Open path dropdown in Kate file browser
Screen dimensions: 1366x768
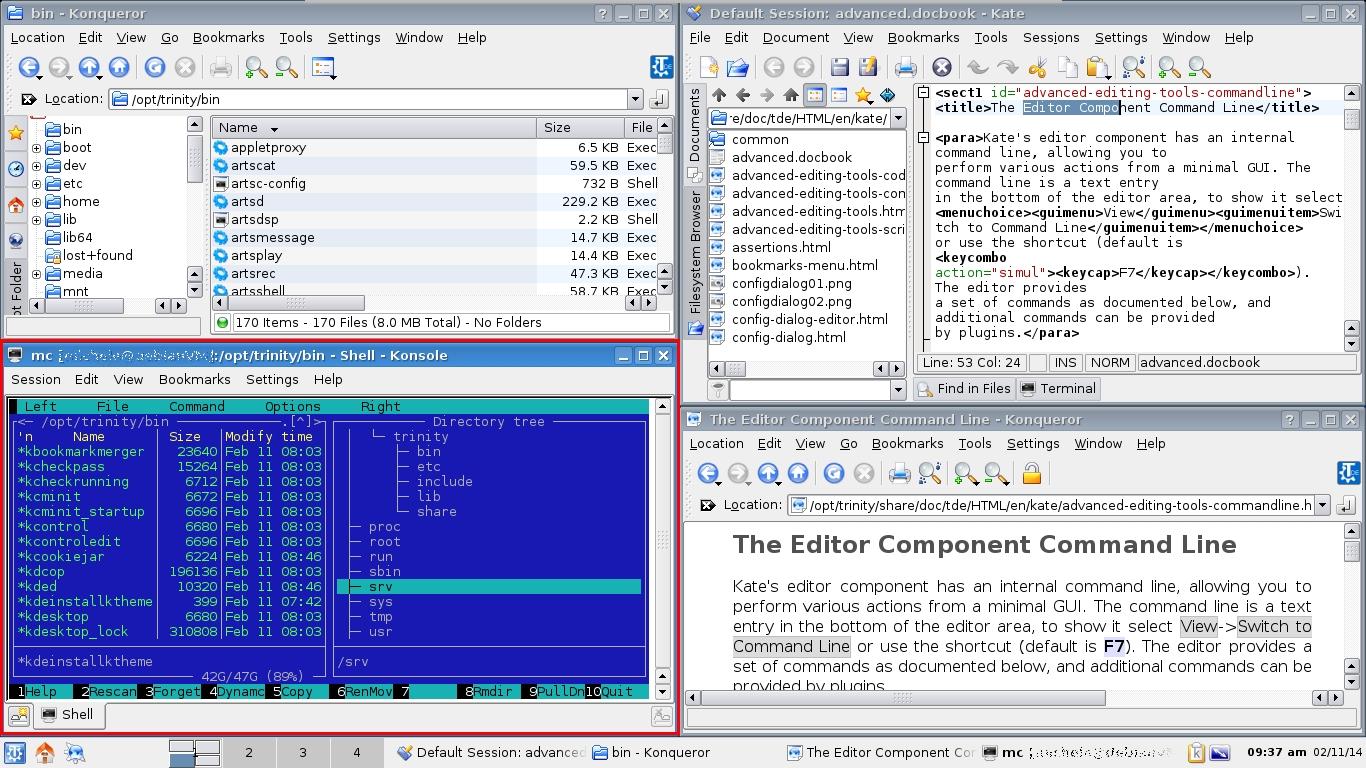(898, 118)
